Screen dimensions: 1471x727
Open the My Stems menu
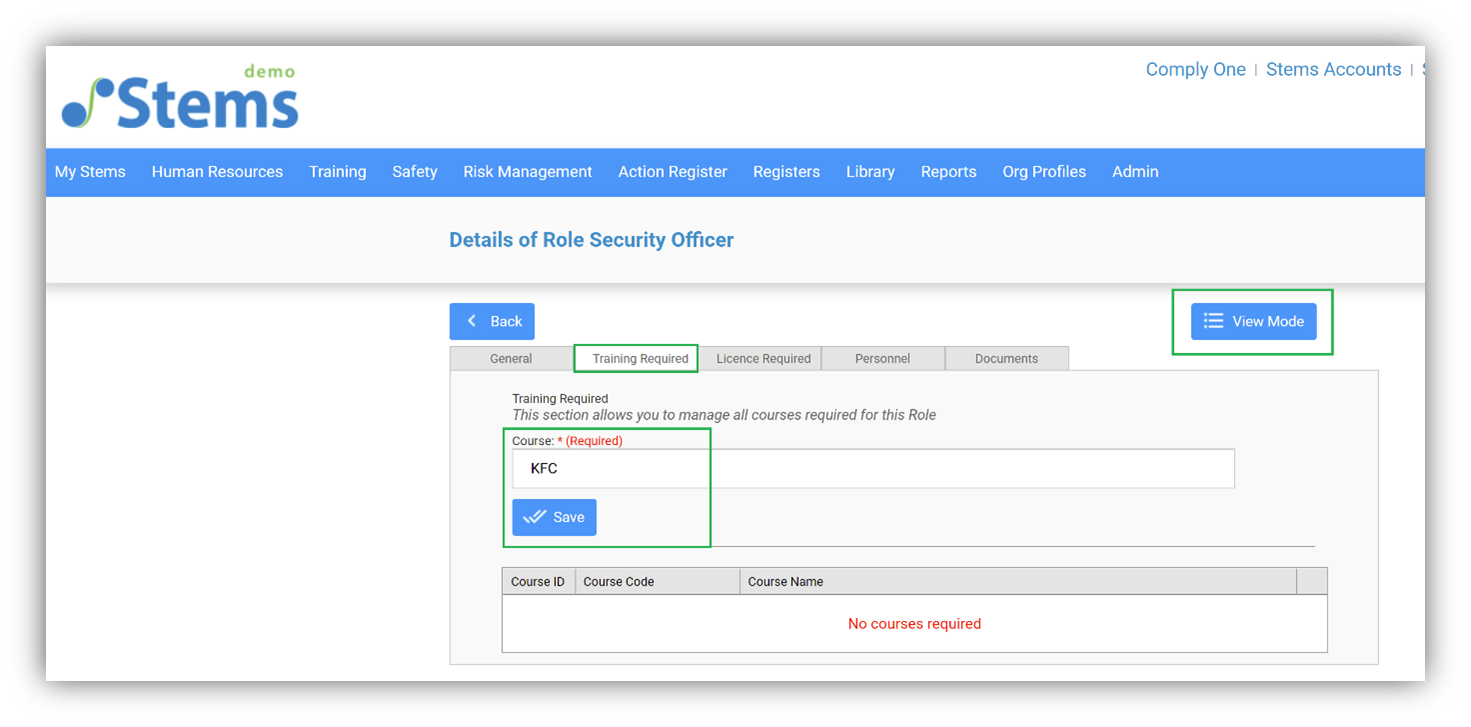[90, 172]
